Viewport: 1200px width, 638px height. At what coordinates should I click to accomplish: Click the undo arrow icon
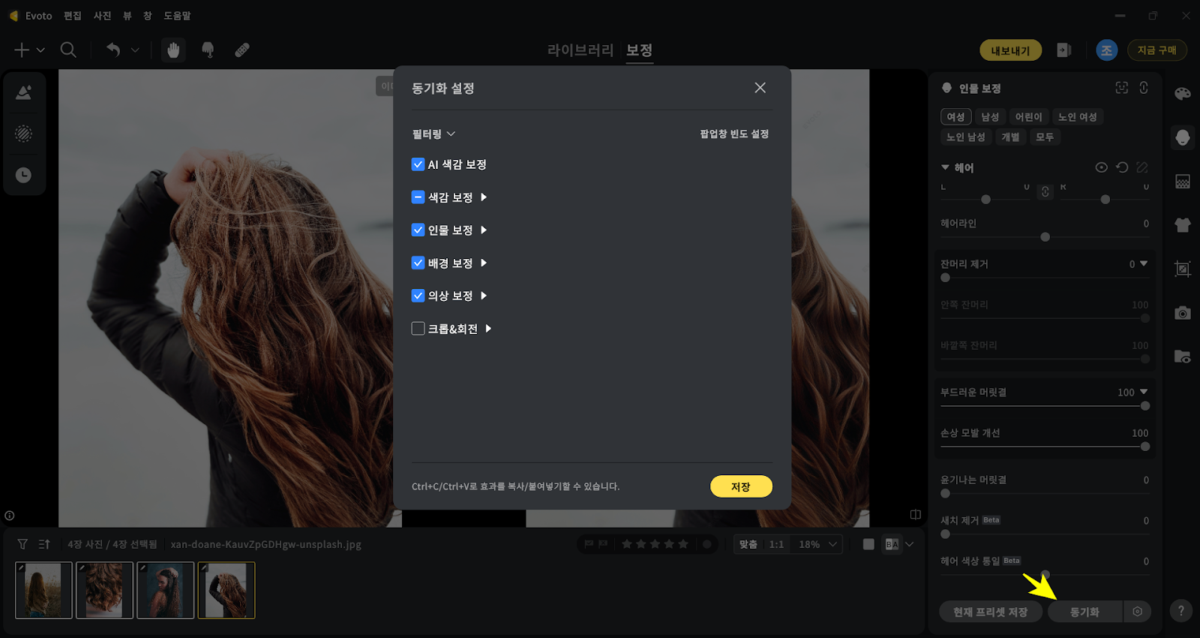point(113,50)
